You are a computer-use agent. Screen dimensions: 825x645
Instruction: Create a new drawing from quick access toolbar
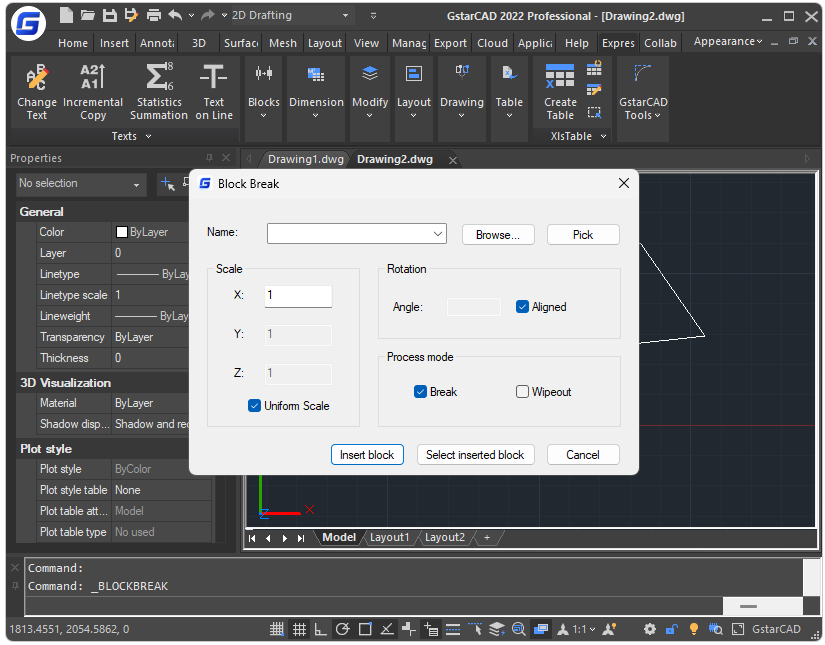click(x=66, y=15)
